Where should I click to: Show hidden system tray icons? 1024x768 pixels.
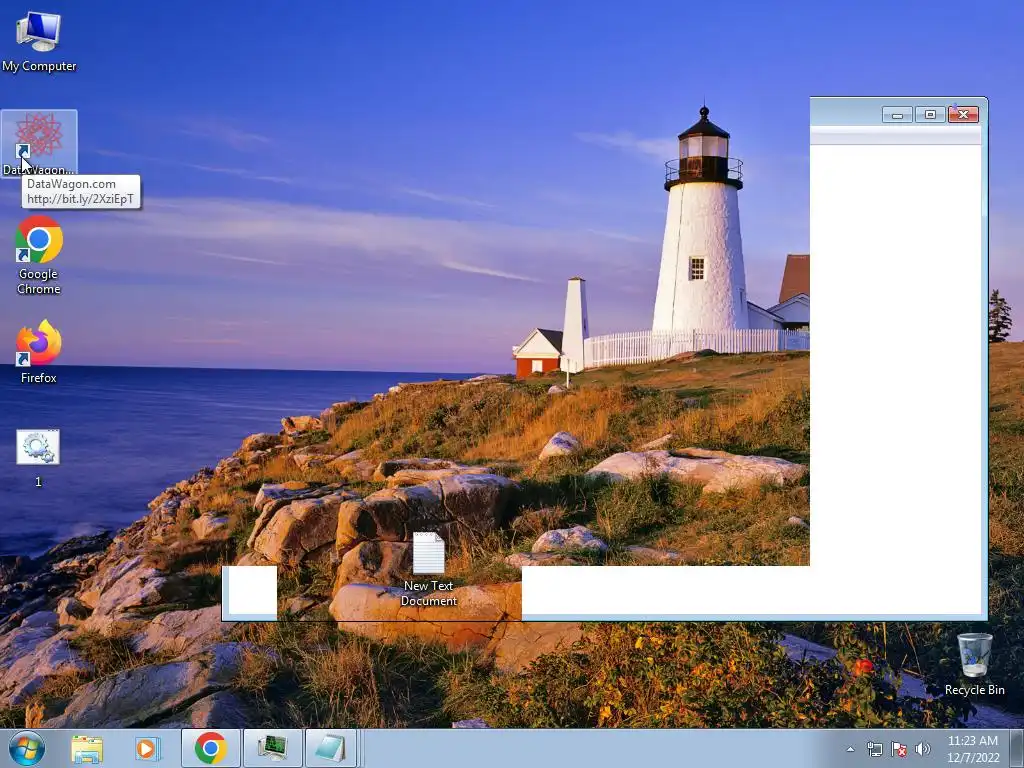click(850, 749)
